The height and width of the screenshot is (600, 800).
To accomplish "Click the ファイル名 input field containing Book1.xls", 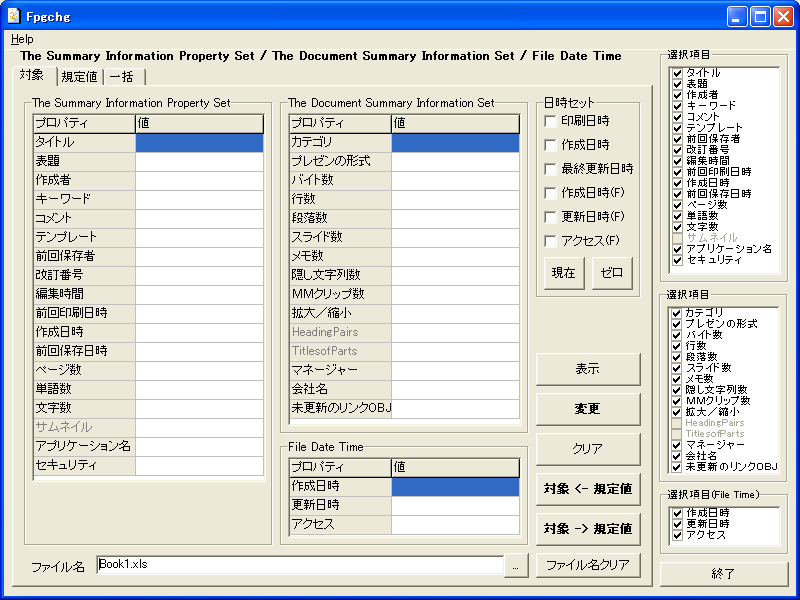I will coord(300,565).
